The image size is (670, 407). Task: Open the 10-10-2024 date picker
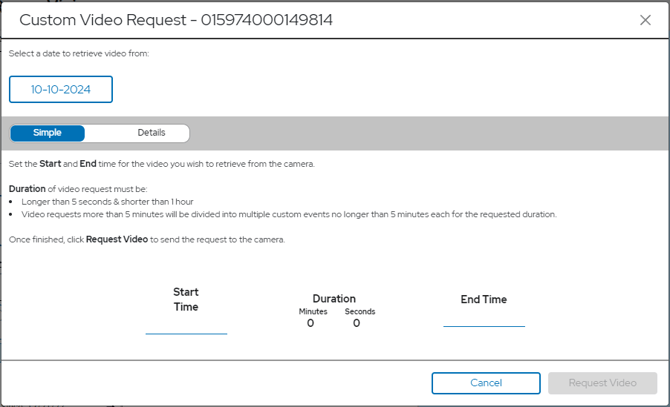(61, 89)
